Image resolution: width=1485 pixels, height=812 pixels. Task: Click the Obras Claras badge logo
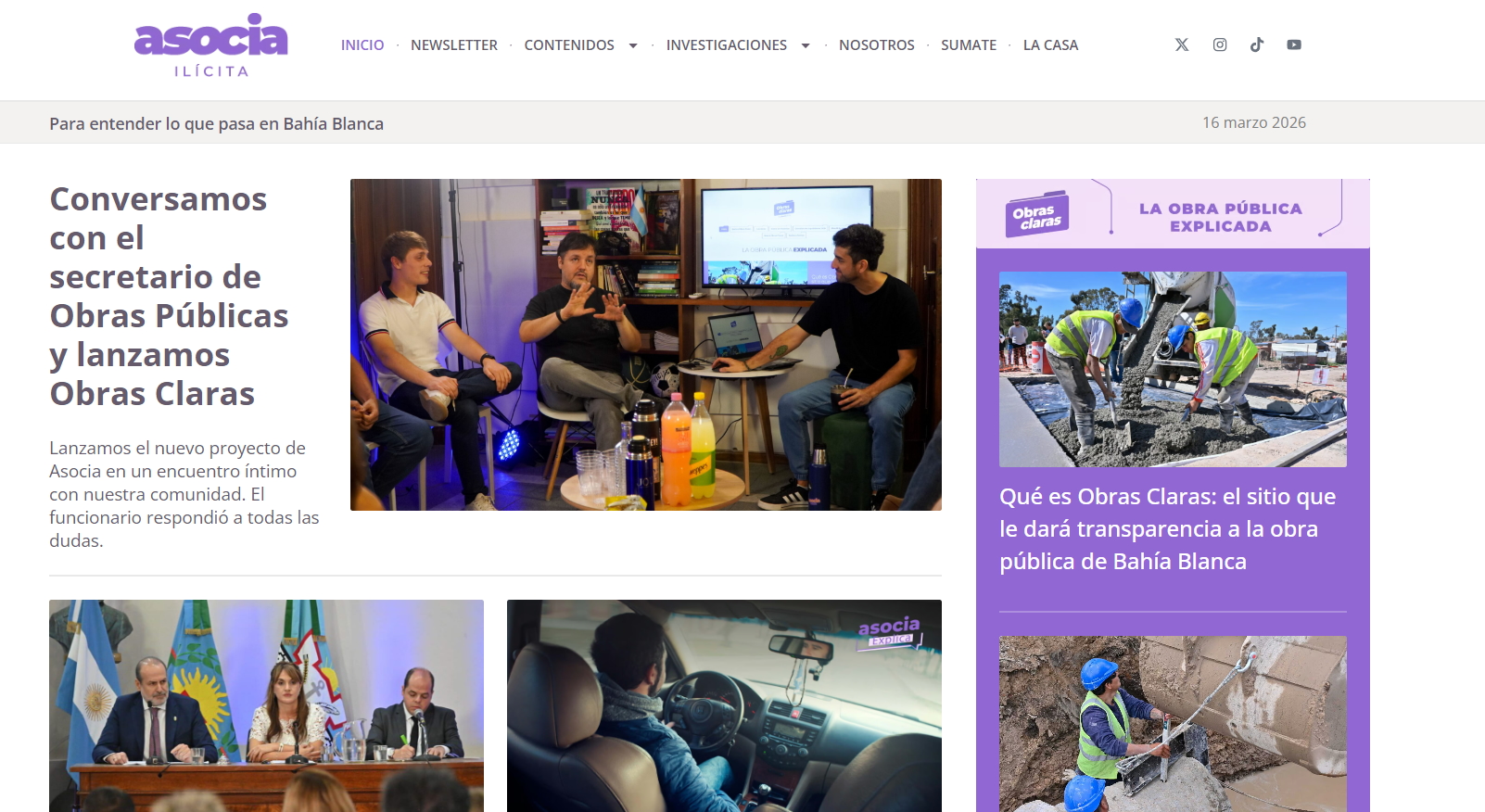click(x=1037, y=215)
